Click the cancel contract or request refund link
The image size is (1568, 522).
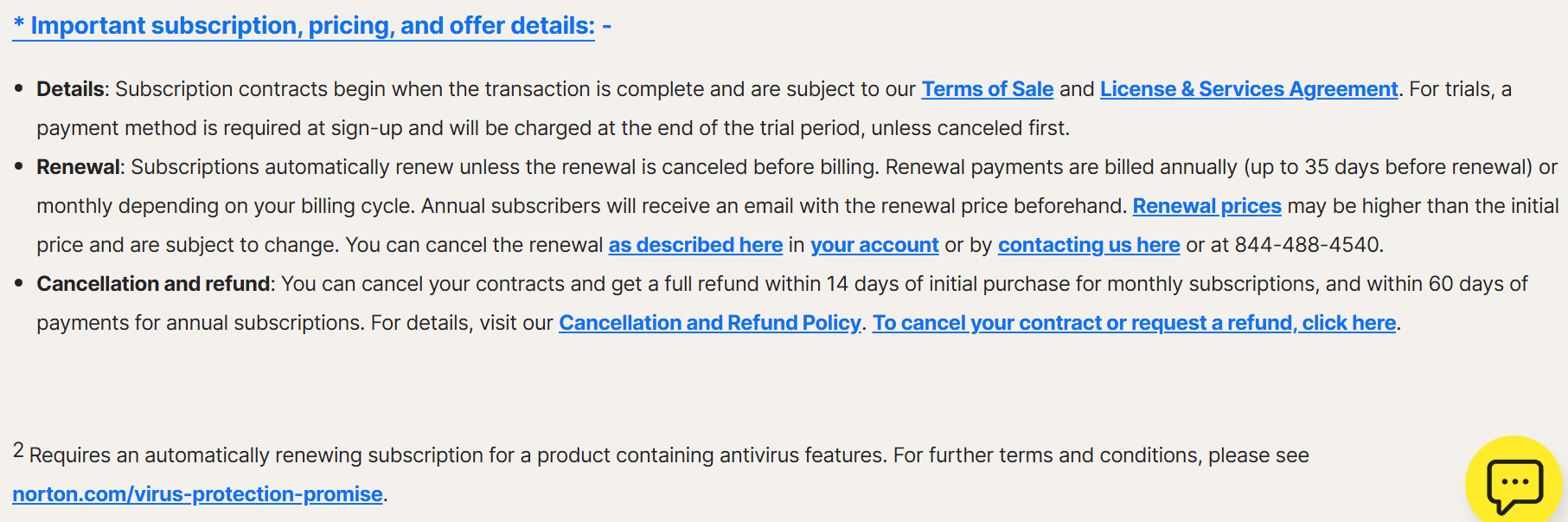coord(1134,323)
